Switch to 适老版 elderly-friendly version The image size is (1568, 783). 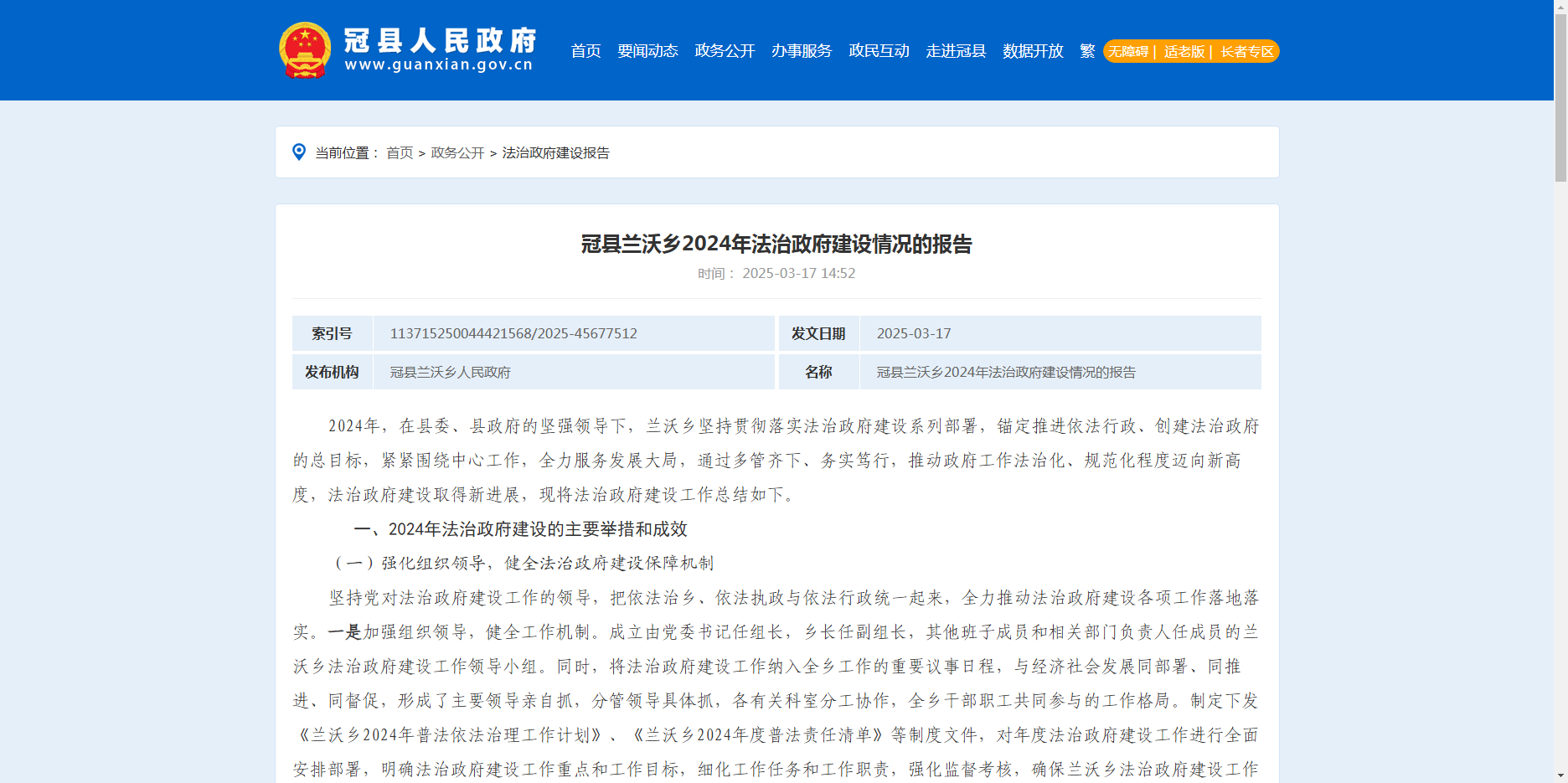[1184, 52]
